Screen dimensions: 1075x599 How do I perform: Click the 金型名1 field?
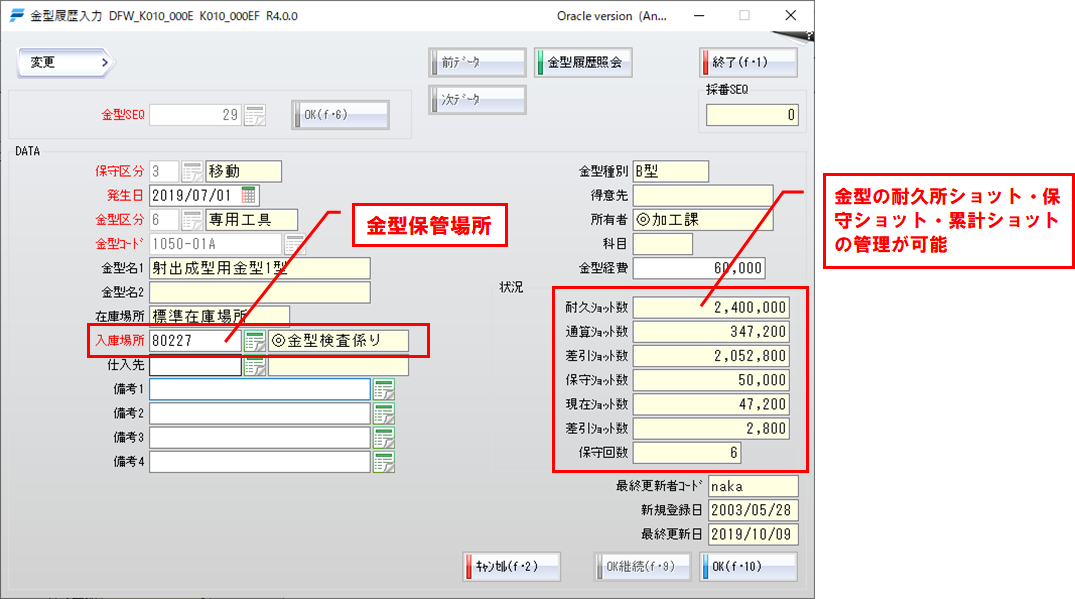click(x=260, y=268)
